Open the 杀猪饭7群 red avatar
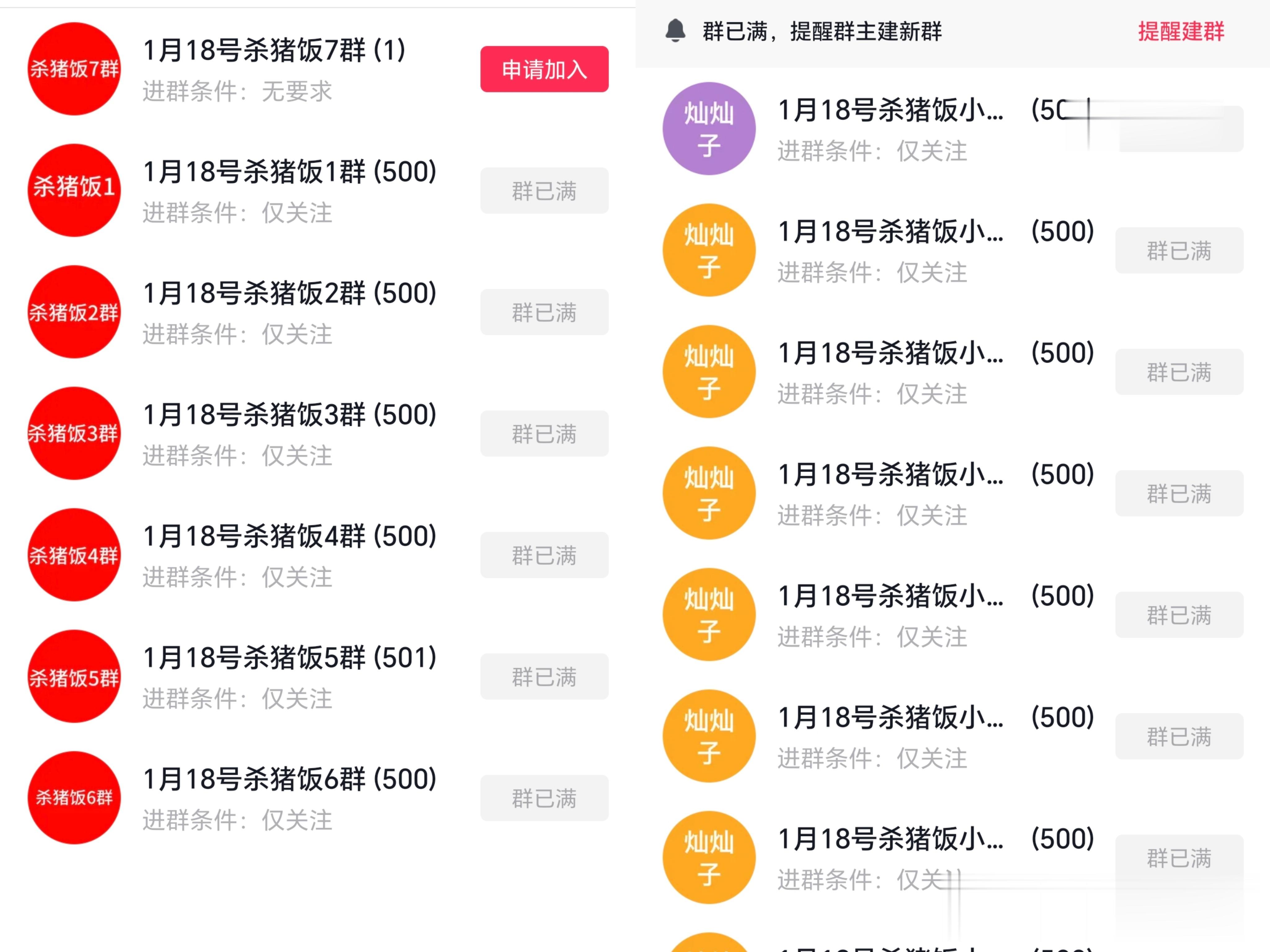1270x952 pixels. point(74,69)
